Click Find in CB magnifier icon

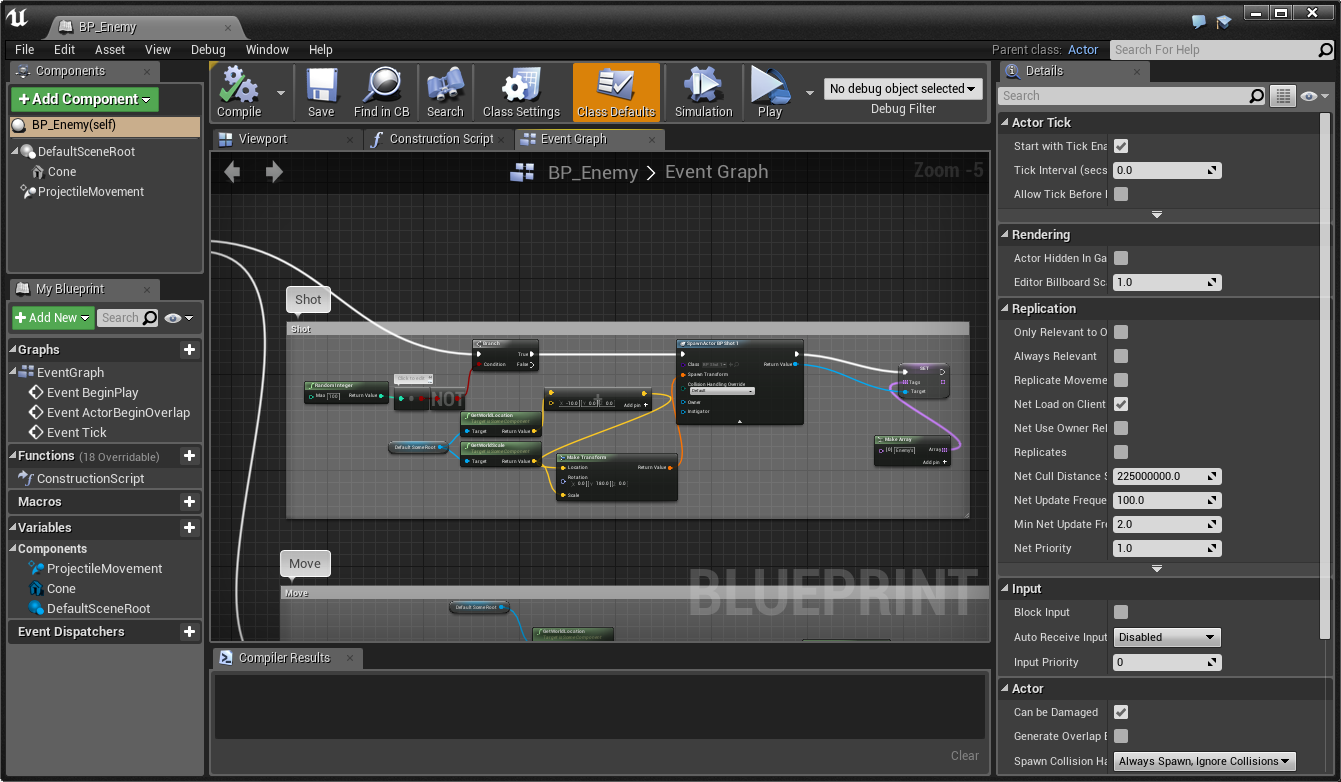click(x=381, y=86)
